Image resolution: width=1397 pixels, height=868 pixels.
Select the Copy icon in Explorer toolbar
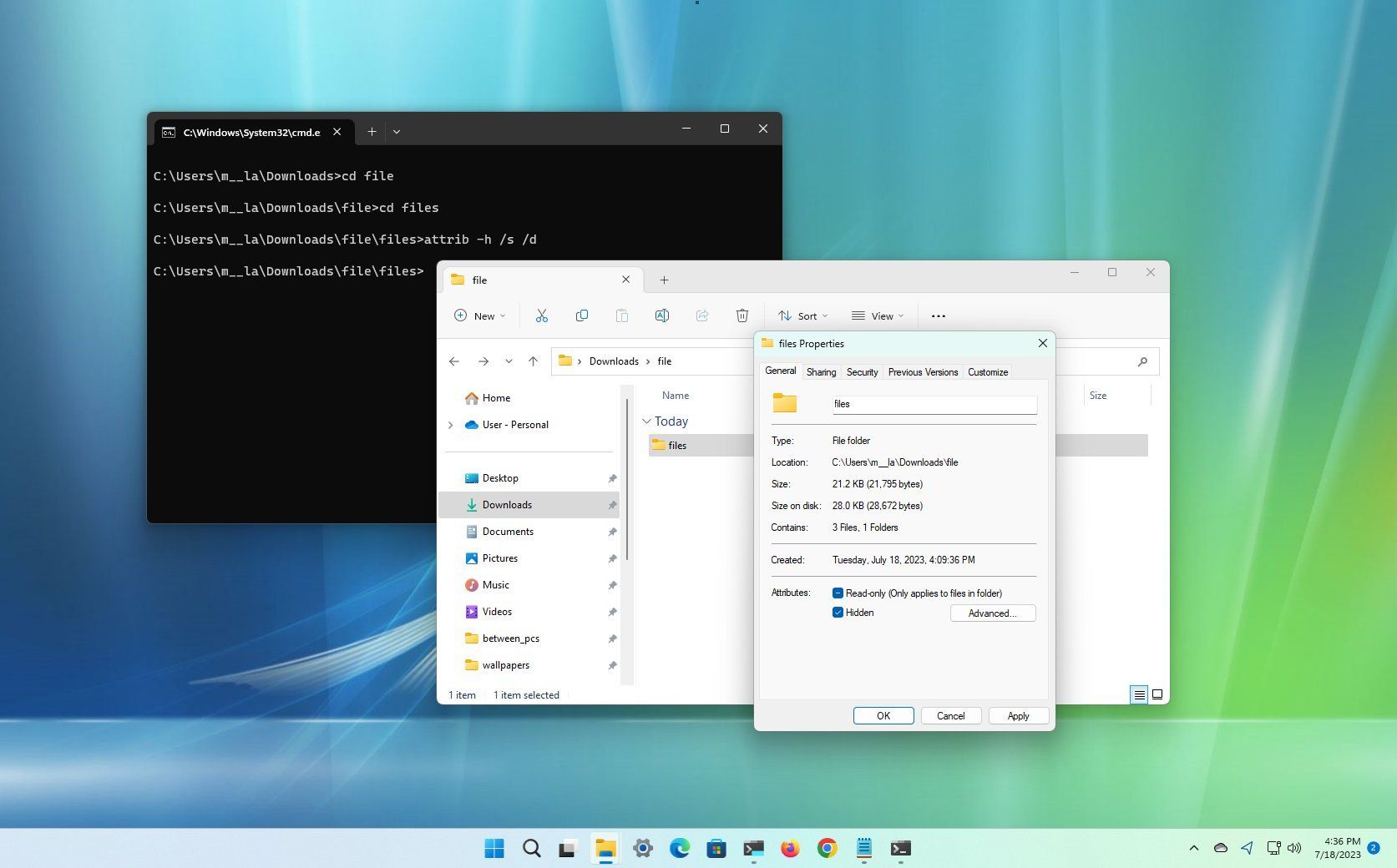582,315
